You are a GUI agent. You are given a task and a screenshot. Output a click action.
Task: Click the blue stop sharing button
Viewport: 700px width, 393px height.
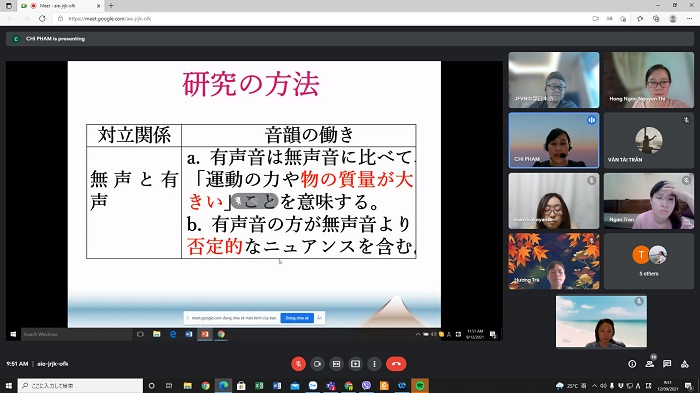click(297, 318)
